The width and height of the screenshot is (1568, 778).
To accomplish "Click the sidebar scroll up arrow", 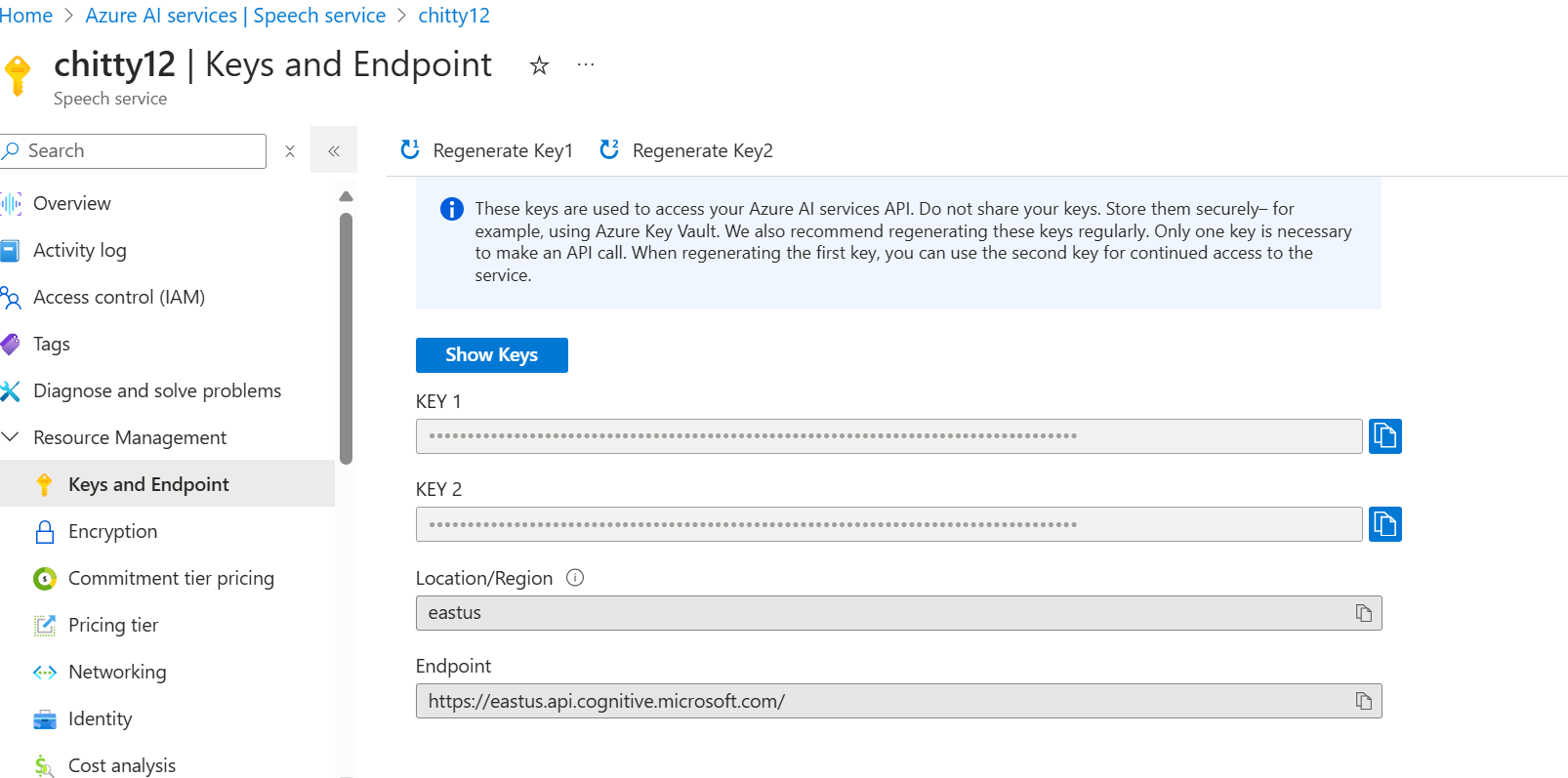I will point(346,196).
